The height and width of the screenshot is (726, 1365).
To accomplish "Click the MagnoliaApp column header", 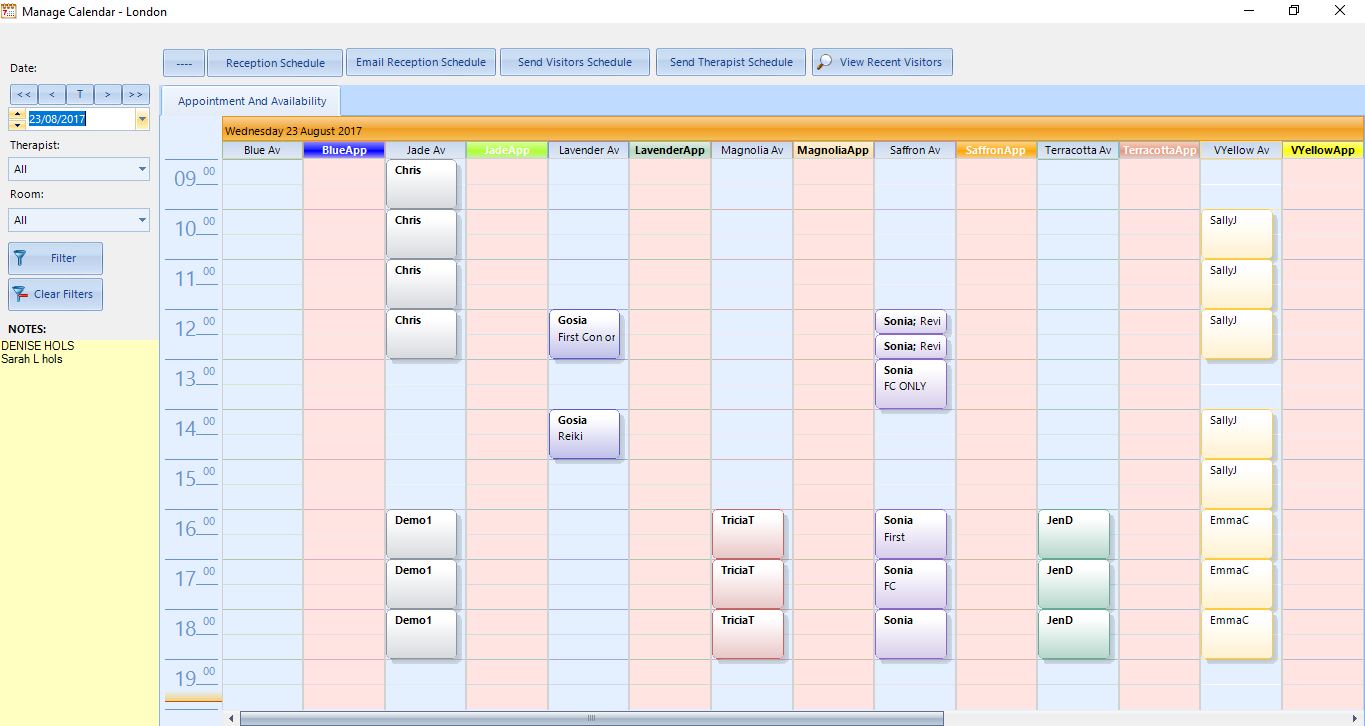I will tap(833, 151).
